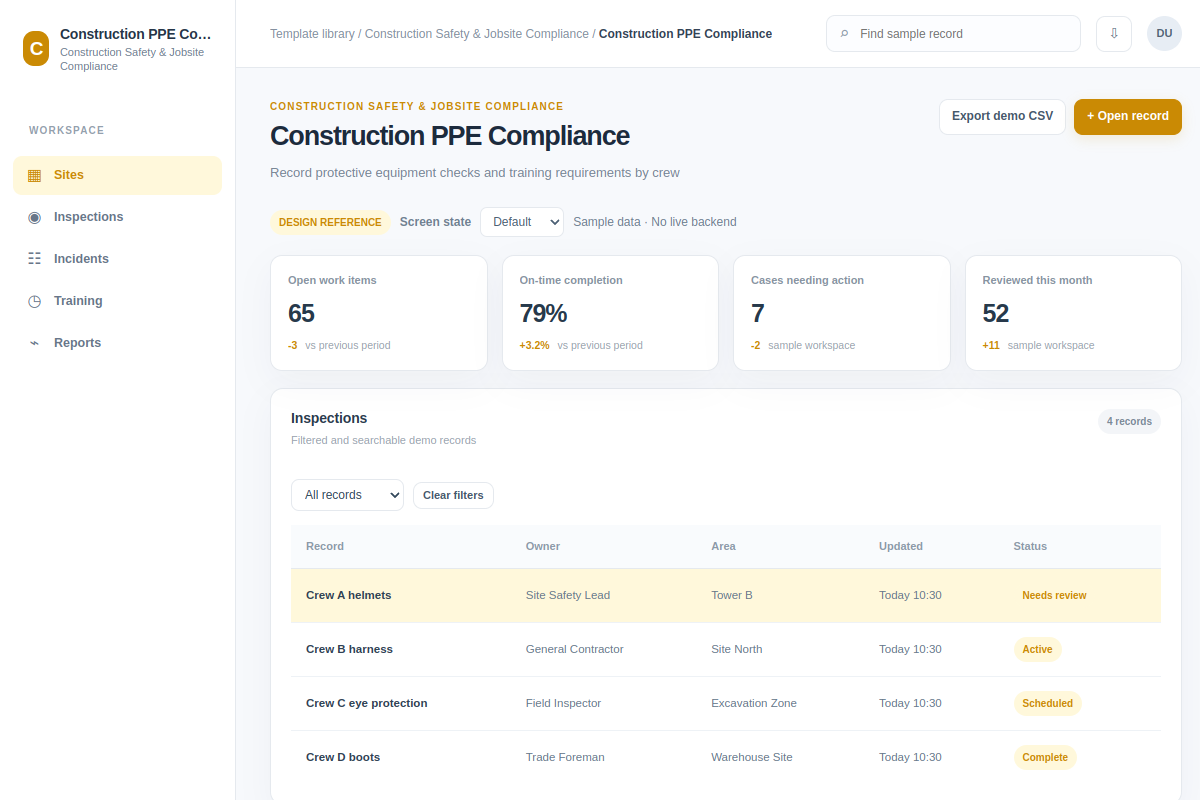This screenshot has height=800, width=1200.
Task: Click the Updated column header
Action: tap(901, 546)
